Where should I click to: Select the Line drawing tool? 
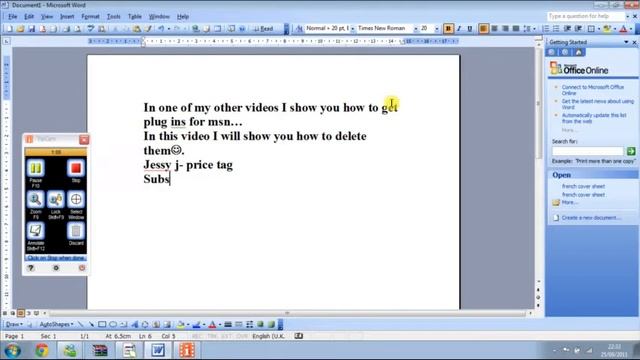click(80, 324)
